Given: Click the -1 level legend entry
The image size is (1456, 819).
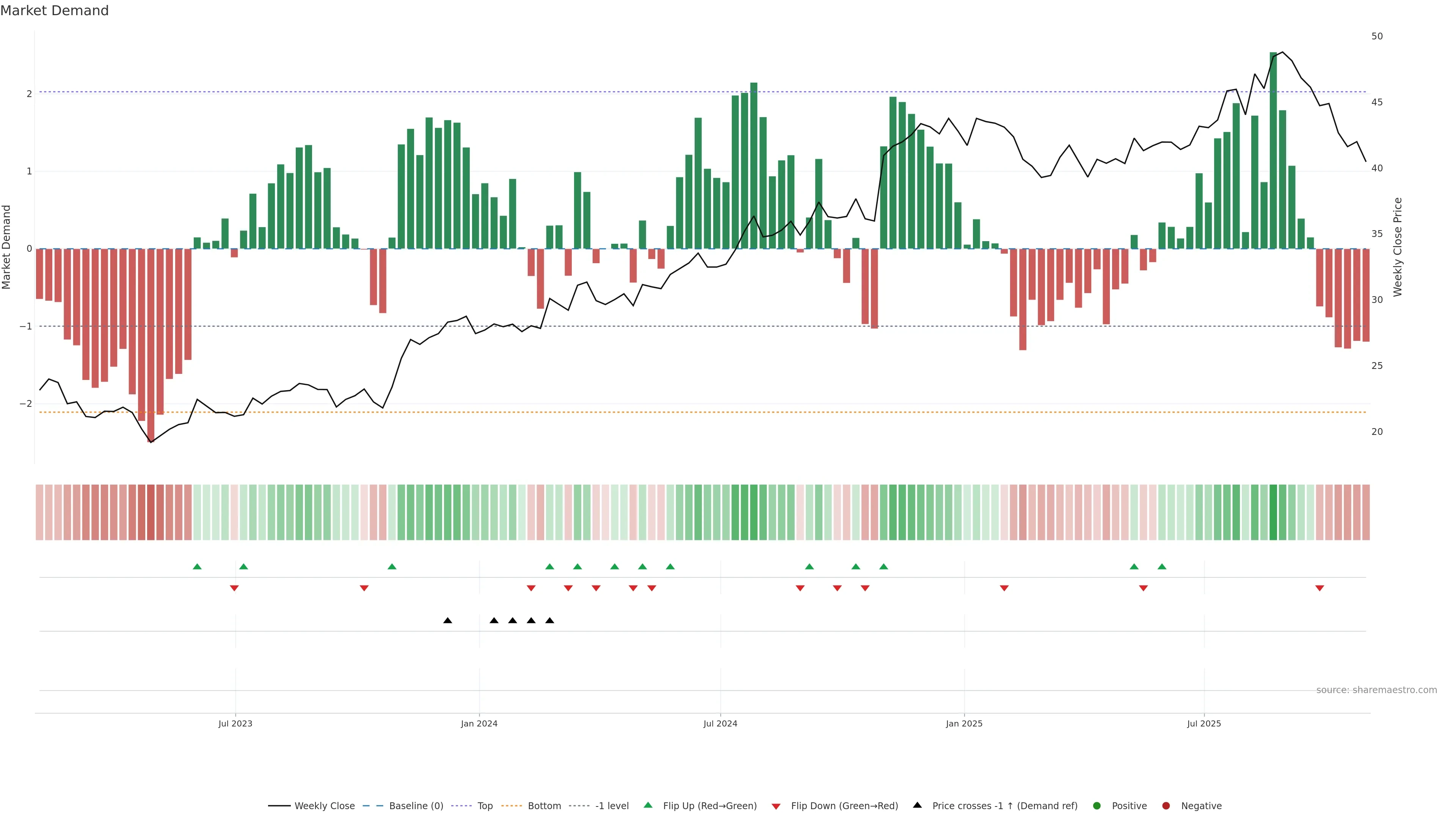Looking at the screenshot, I should [612, 806].
